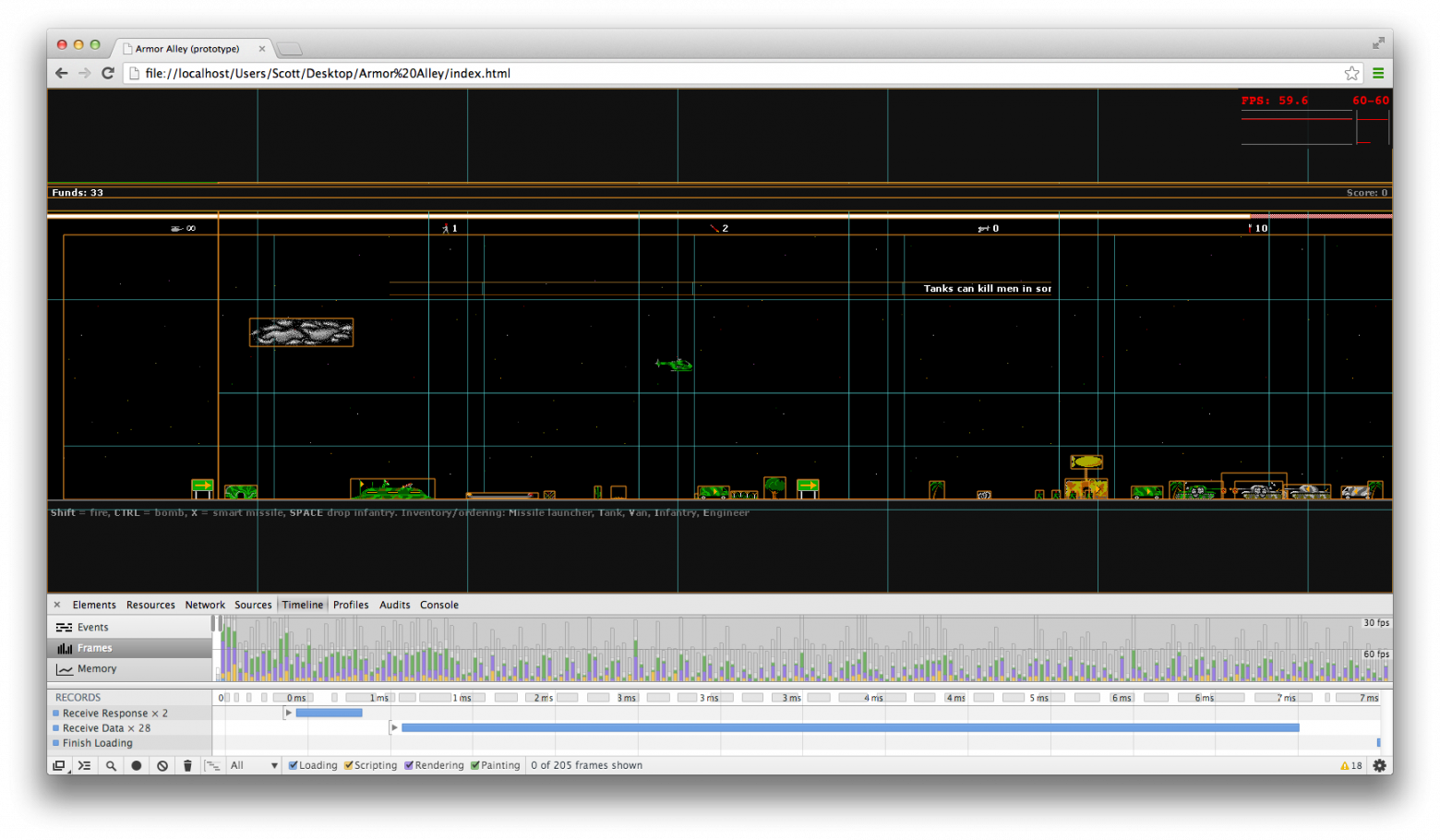This screenshot has width=1440, height=840.
Task: Click the garbage collect trash icon
Action: pyautogui.click(x=187, y=765)
